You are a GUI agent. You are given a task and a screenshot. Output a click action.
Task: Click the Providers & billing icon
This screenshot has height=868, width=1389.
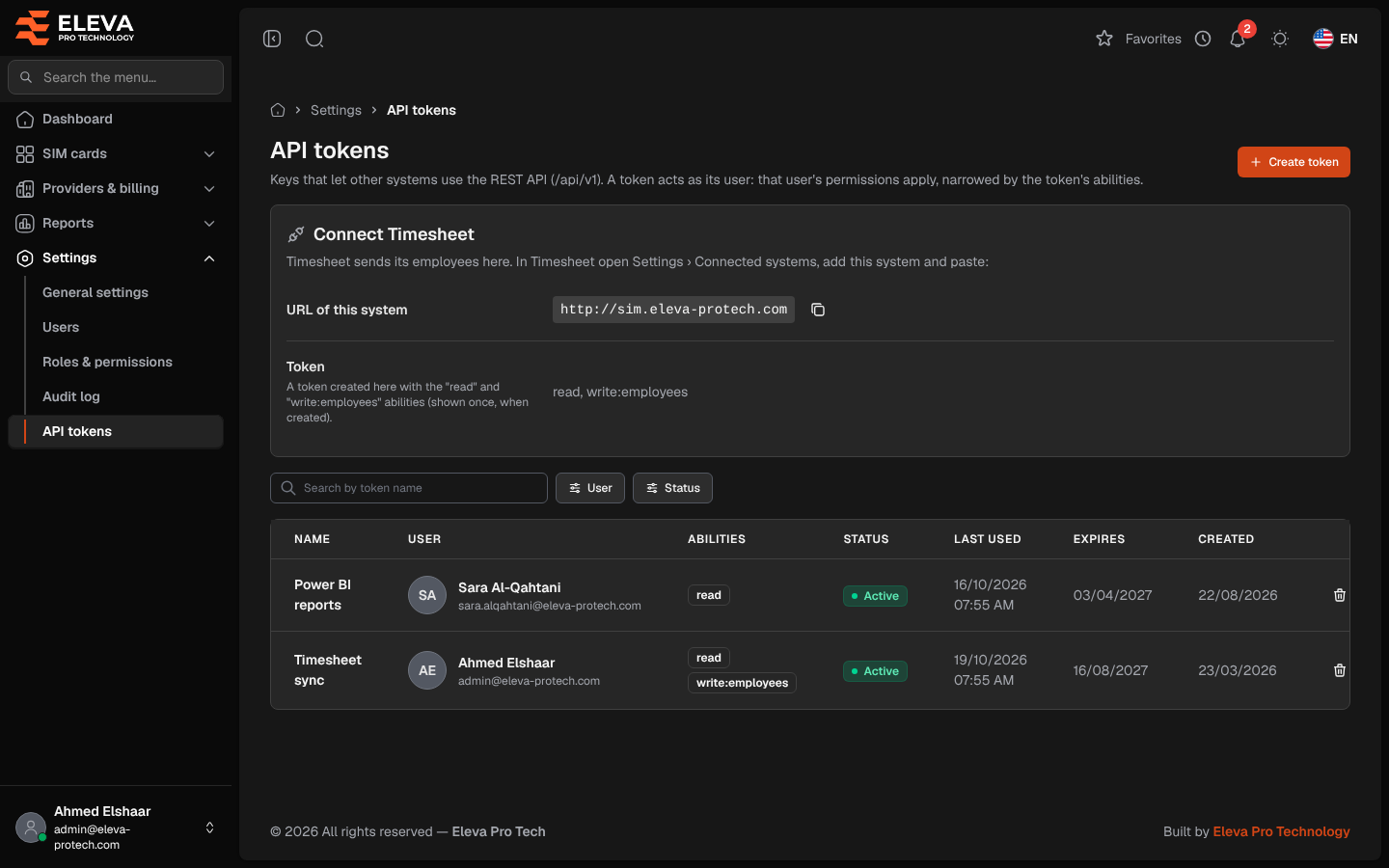[25, 189]
